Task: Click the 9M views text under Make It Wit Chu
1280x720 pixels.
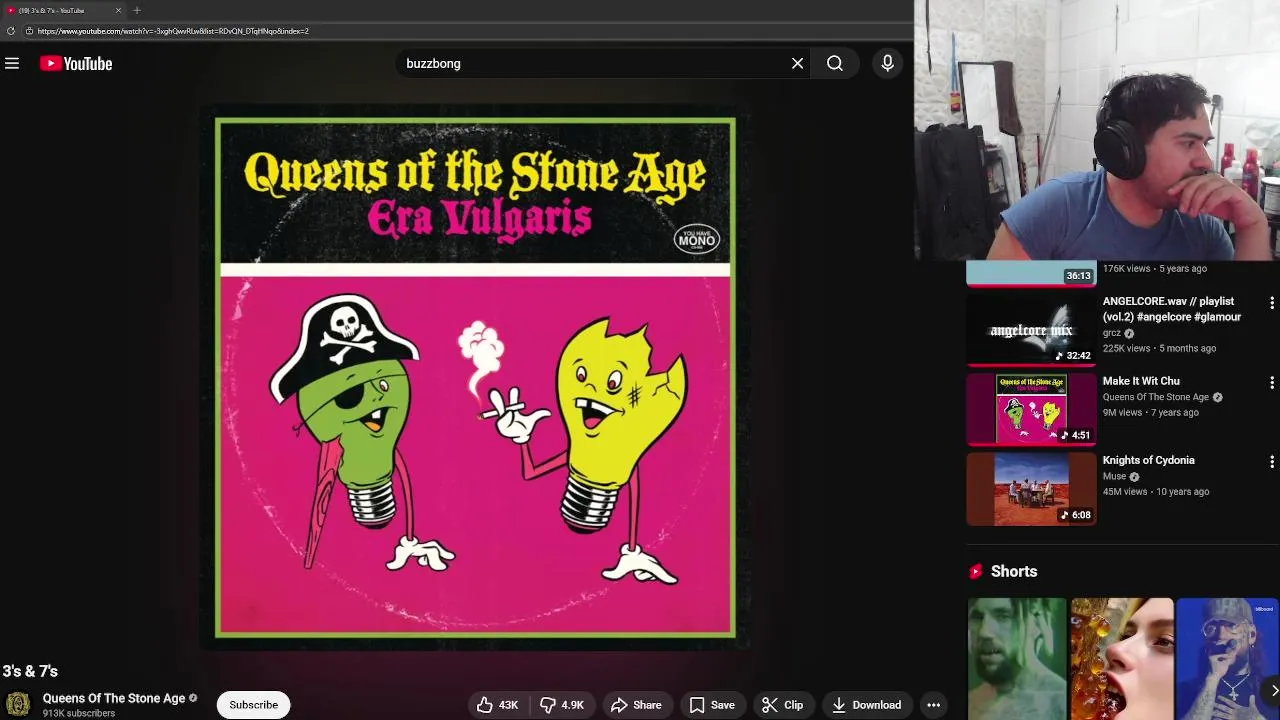Action: point(1122,412)
